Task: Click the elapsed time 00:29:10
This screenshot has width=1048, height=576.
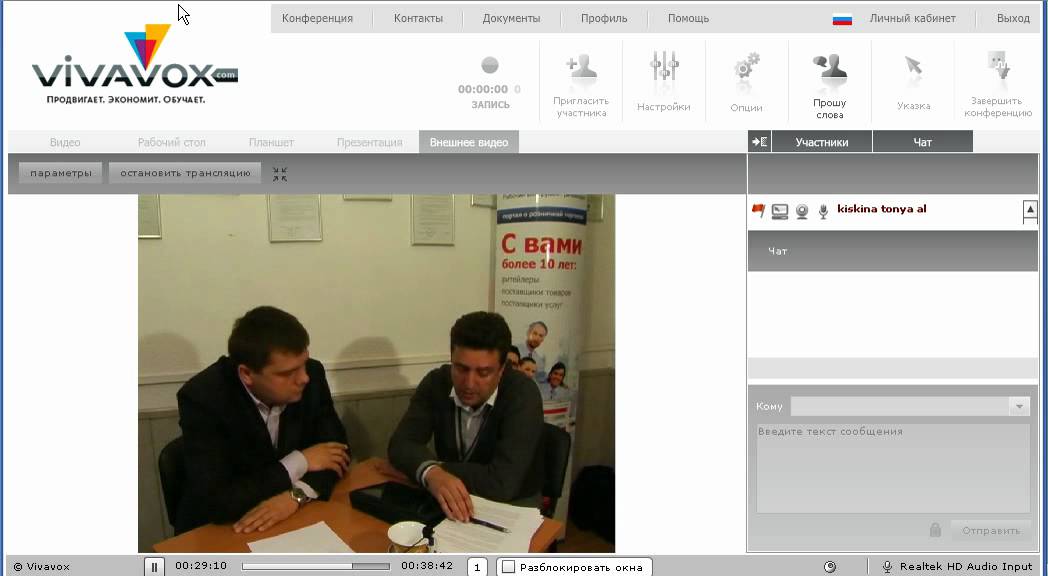Action: pyautogui.click(x=201, y=566)
